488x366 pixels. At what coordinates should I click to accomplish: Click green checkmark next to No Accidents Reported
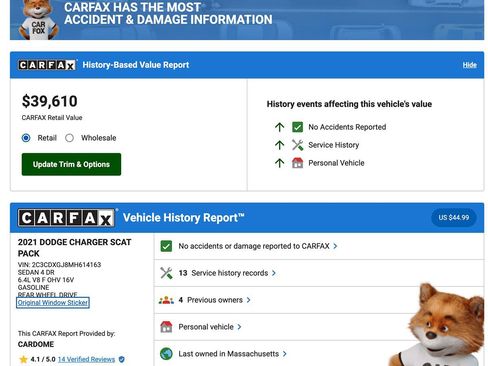coord(297,127)
